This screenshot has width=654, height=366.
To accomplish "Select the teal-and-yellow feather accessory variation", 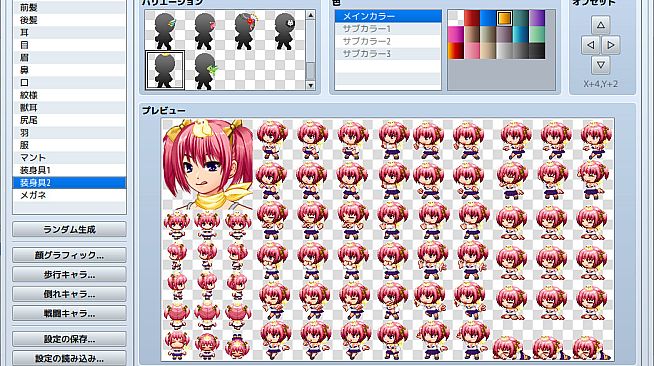I will pos(164,31).
